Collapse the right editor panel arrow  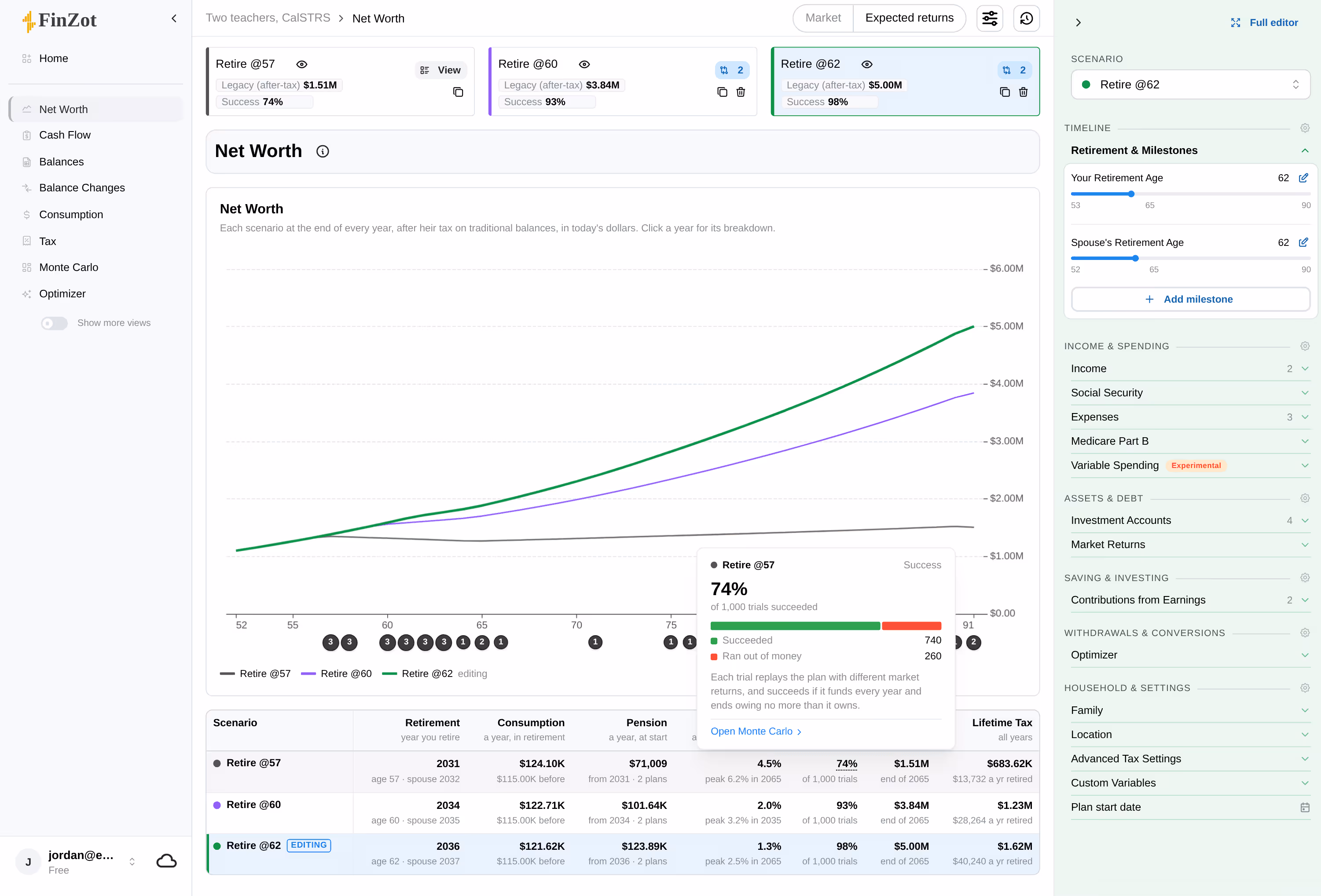click(x=1078, y=23)
